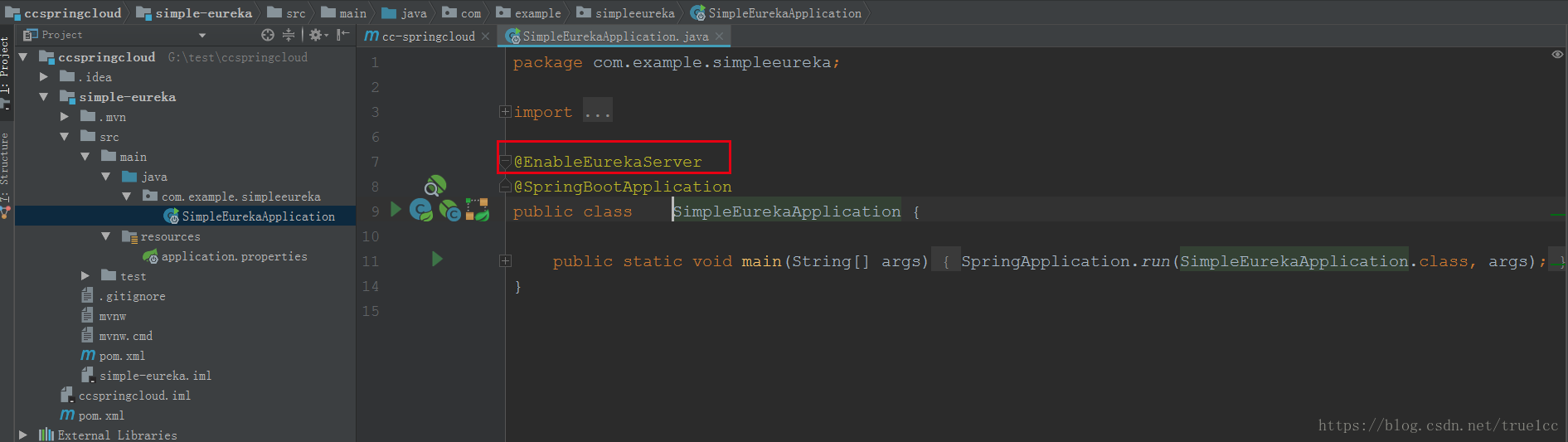The width and height of the screenshot is (1568, 442).
Task: Hide the Project tool window
Action: [342, 35]
